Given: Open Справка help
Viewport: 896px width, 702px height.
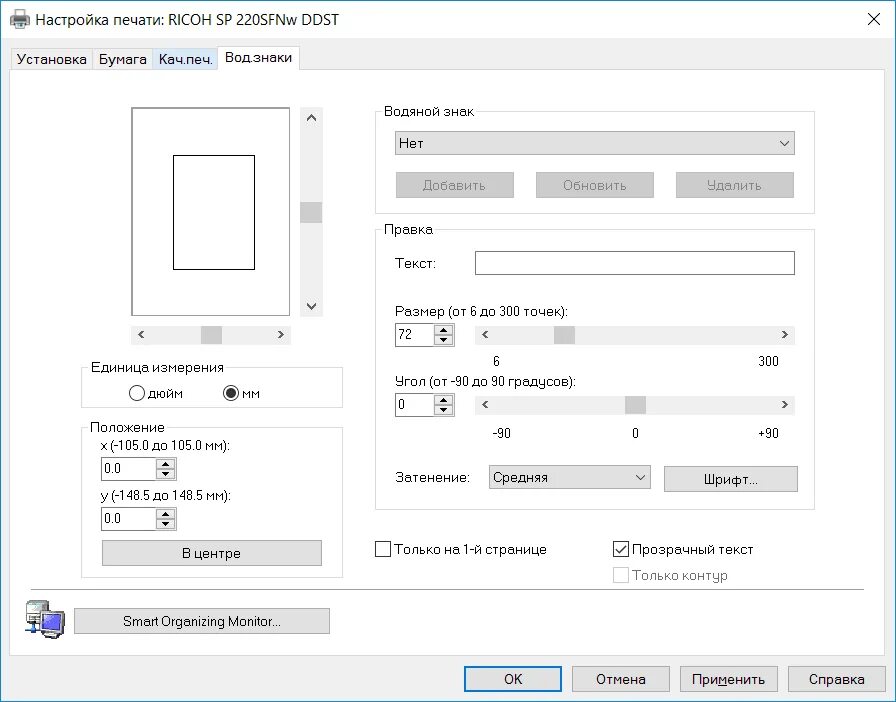Looking at the screenshot, I should coord(837,679).
